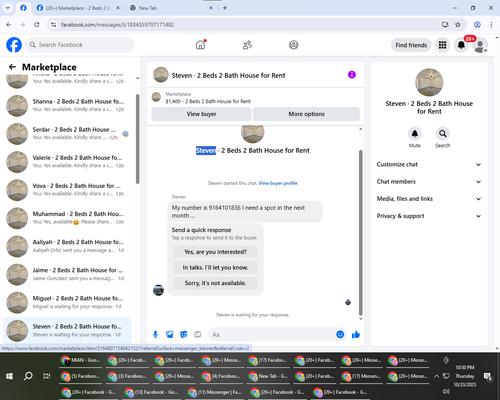Open Muhammad conversation in list

(67, 218)
